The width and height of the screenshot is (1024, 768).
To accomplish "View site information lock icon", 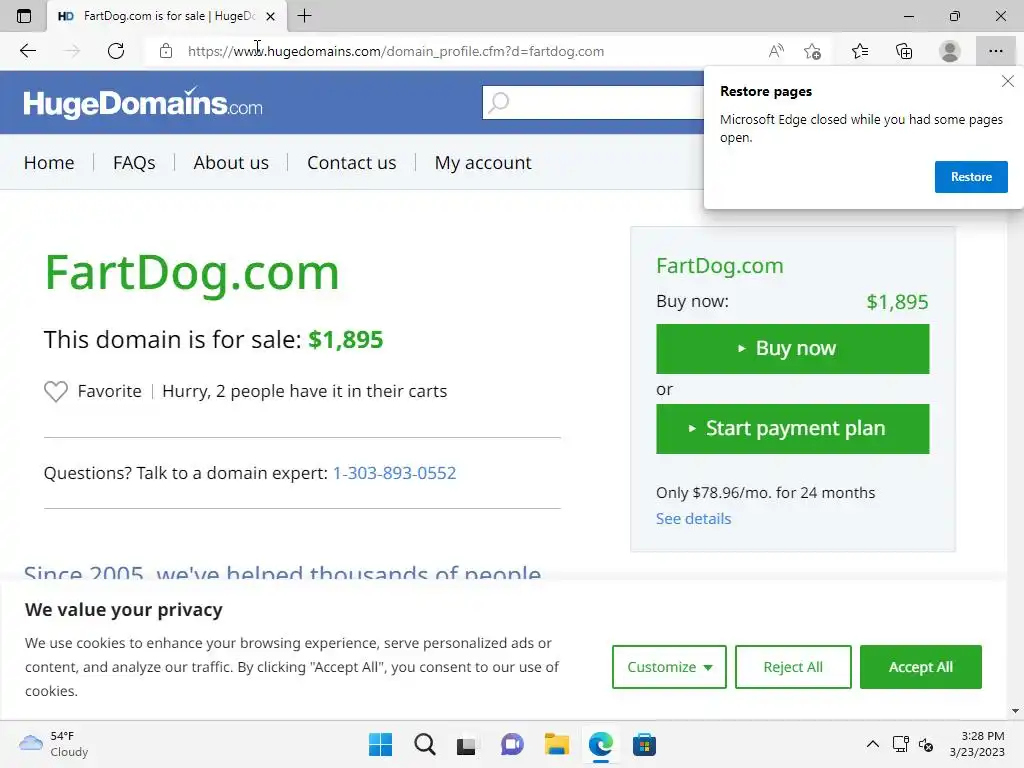I will [166, 51].
